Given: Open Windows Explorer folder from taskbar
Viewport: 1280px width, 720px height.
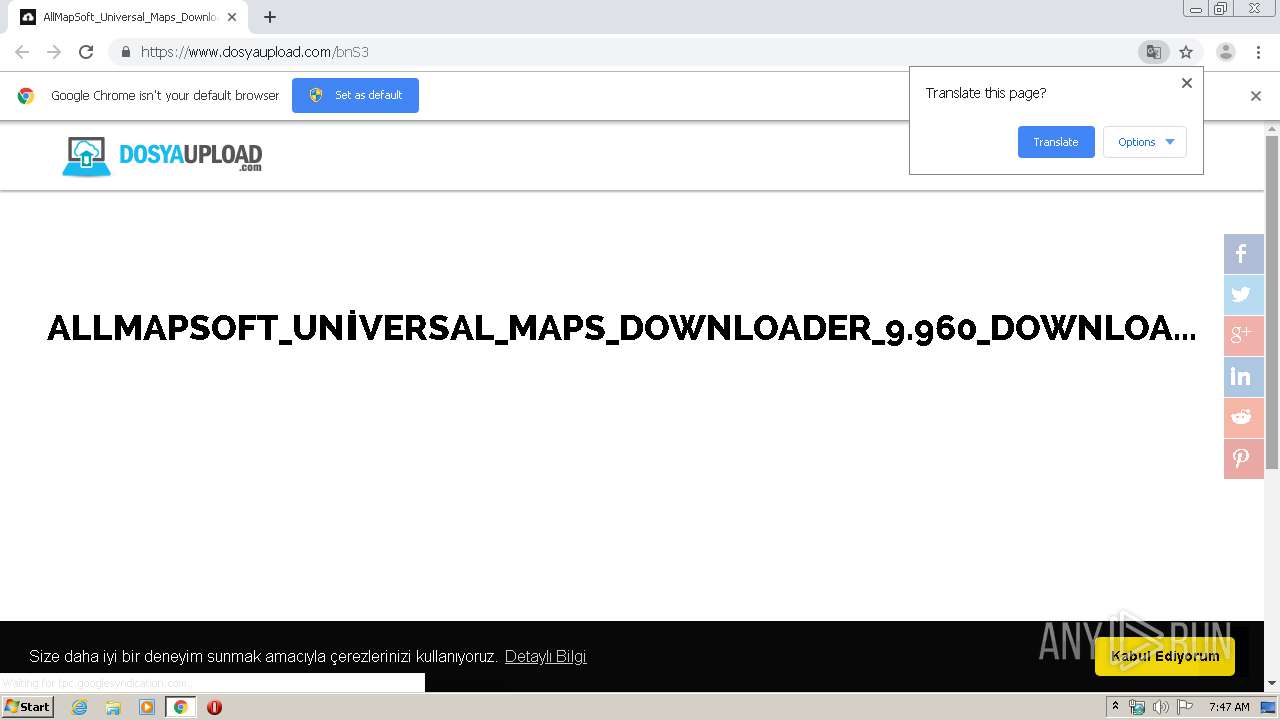Looking at the screenshot, I should coord(113,707).
